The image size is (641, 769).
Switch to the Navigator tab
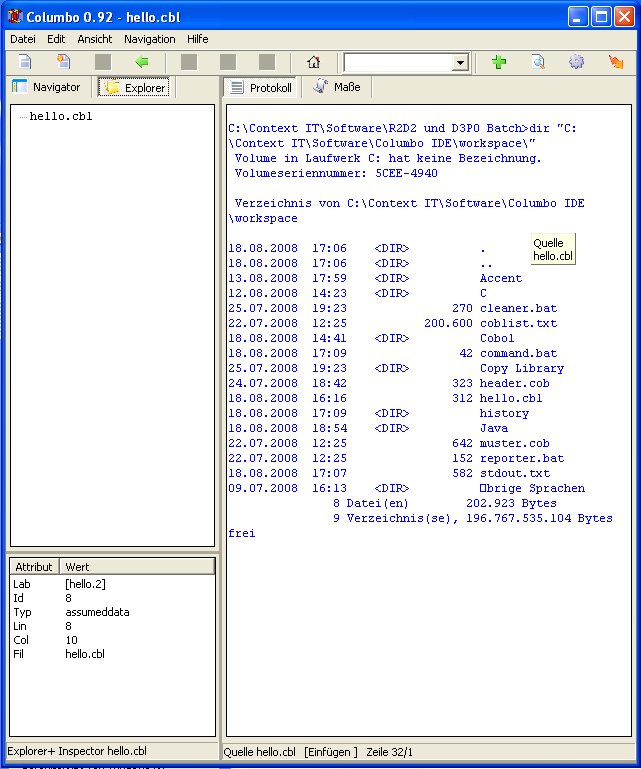click(47, 88)
